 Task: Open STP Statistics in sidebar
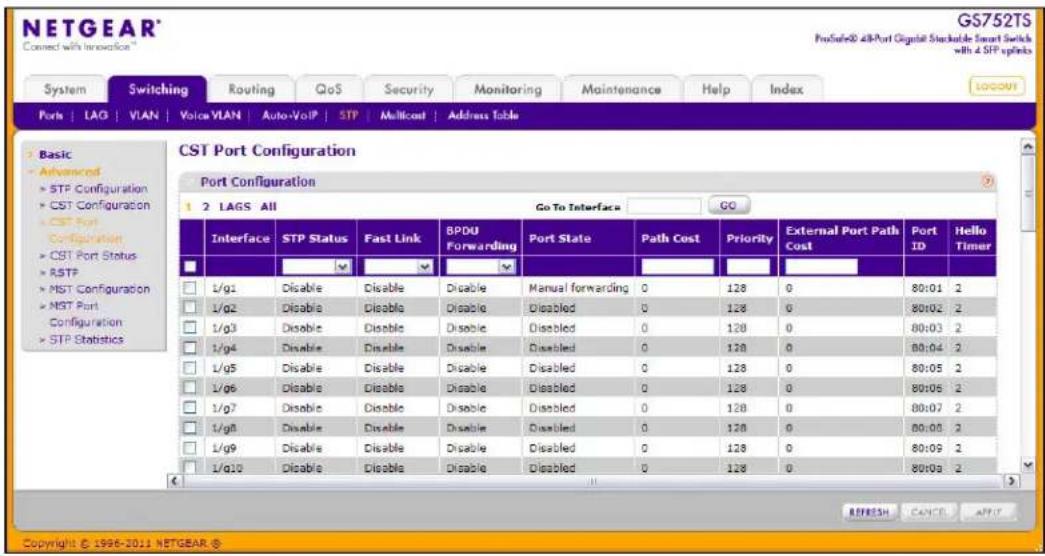(x=86, y=339)
